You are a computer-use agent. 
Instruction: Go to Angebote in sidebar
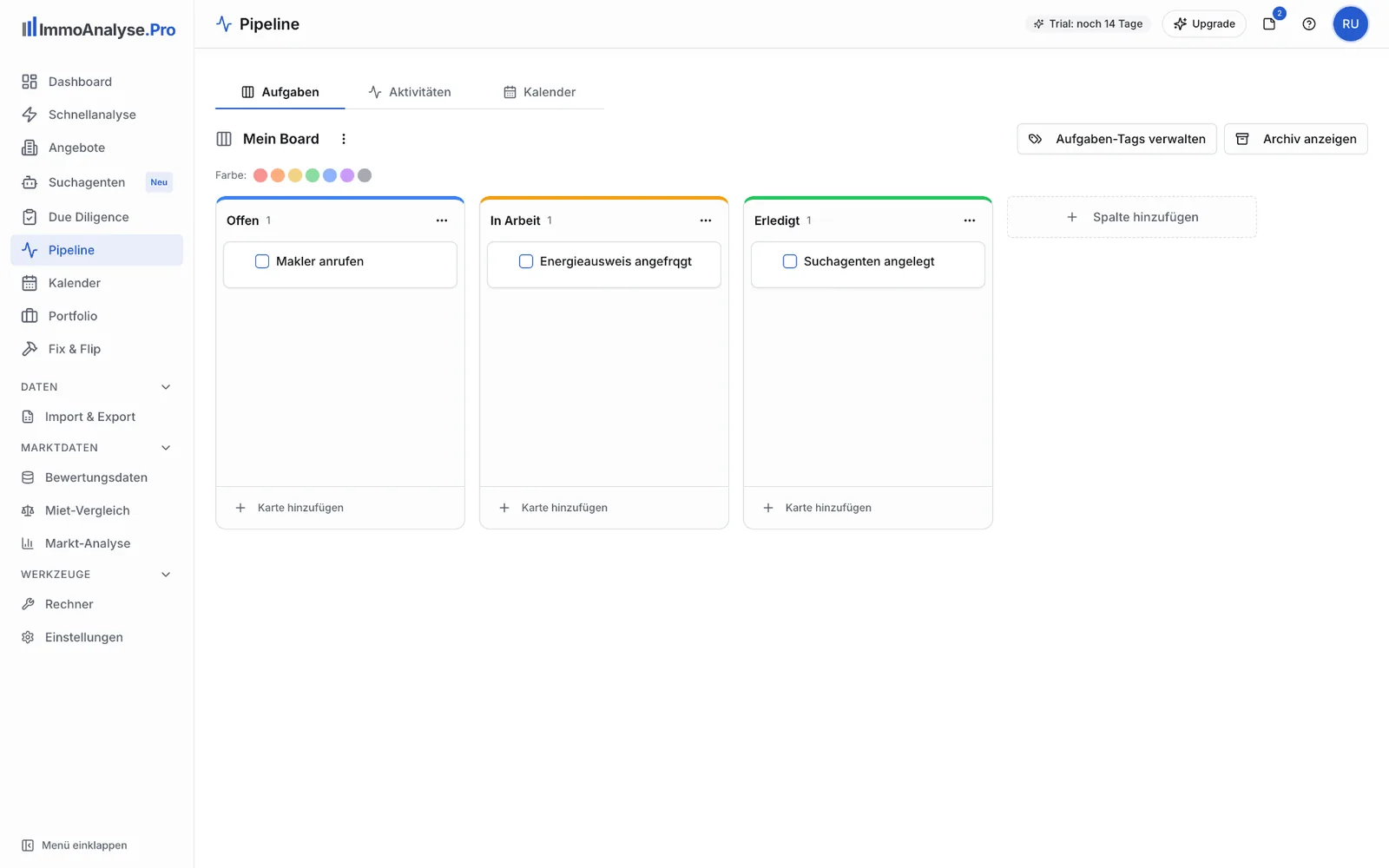(96, 148)
